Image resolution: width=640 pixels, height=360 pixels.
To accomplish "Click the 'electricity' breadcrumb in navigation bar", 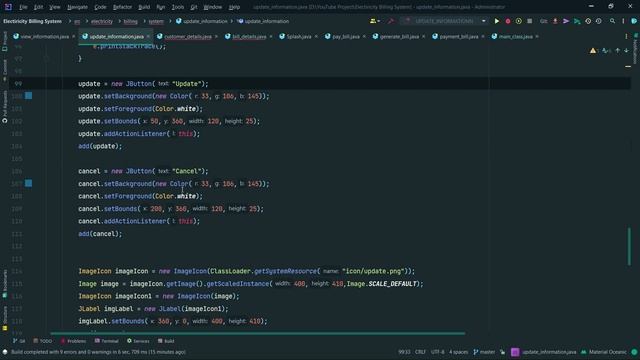I will pos(102,21).
